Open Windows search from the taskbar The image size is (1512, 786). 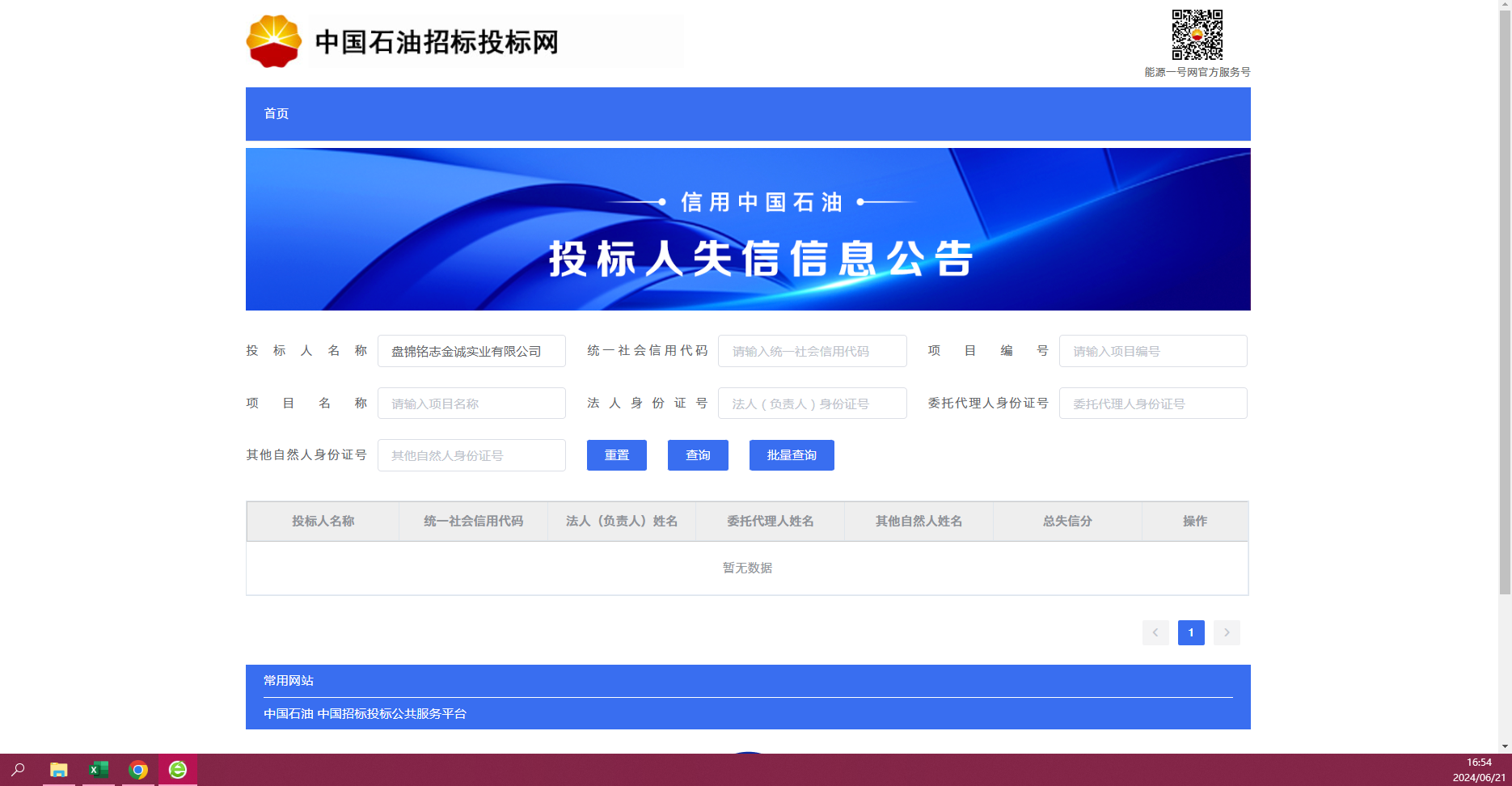(18, 770)
